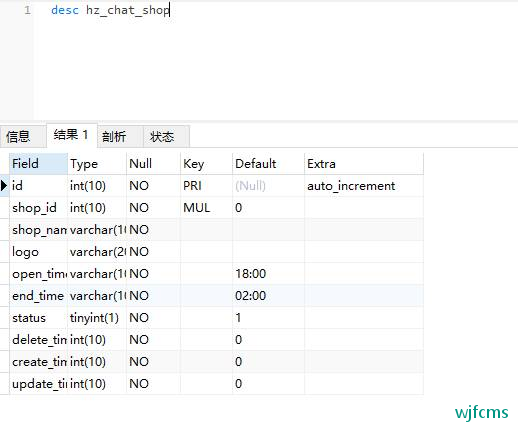Screen dimensions: 518x432
Task: Select the open_time field cell
Action: click(x=38, y=274)
